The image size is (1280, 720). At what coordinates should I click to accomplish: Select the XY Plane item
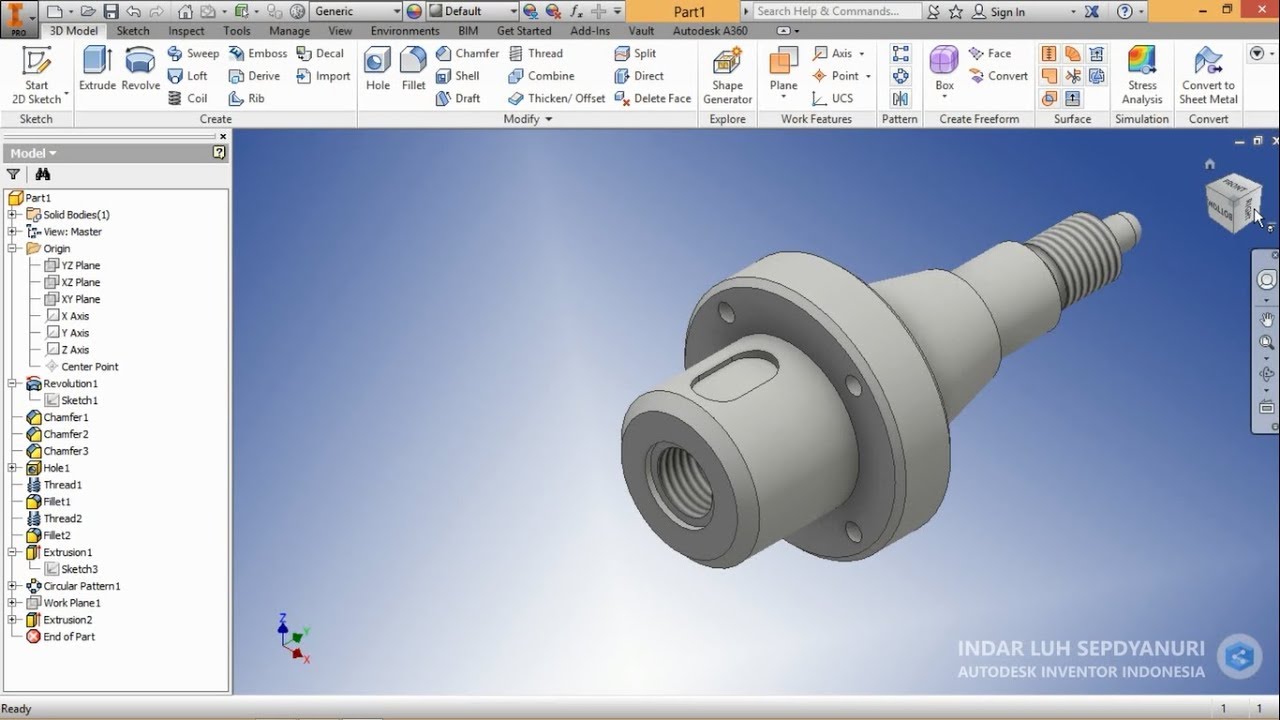tap(80, 299)
